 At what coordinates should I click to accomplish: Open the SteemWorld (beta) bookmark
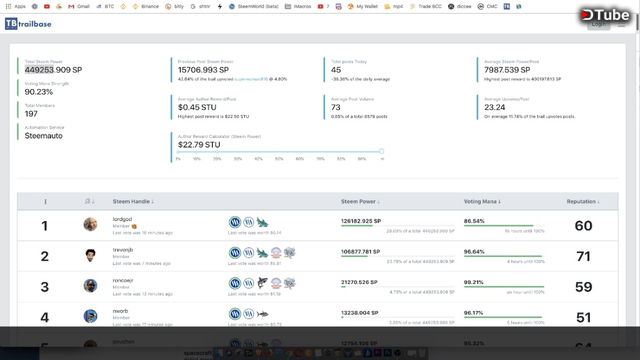click(253, 7)
